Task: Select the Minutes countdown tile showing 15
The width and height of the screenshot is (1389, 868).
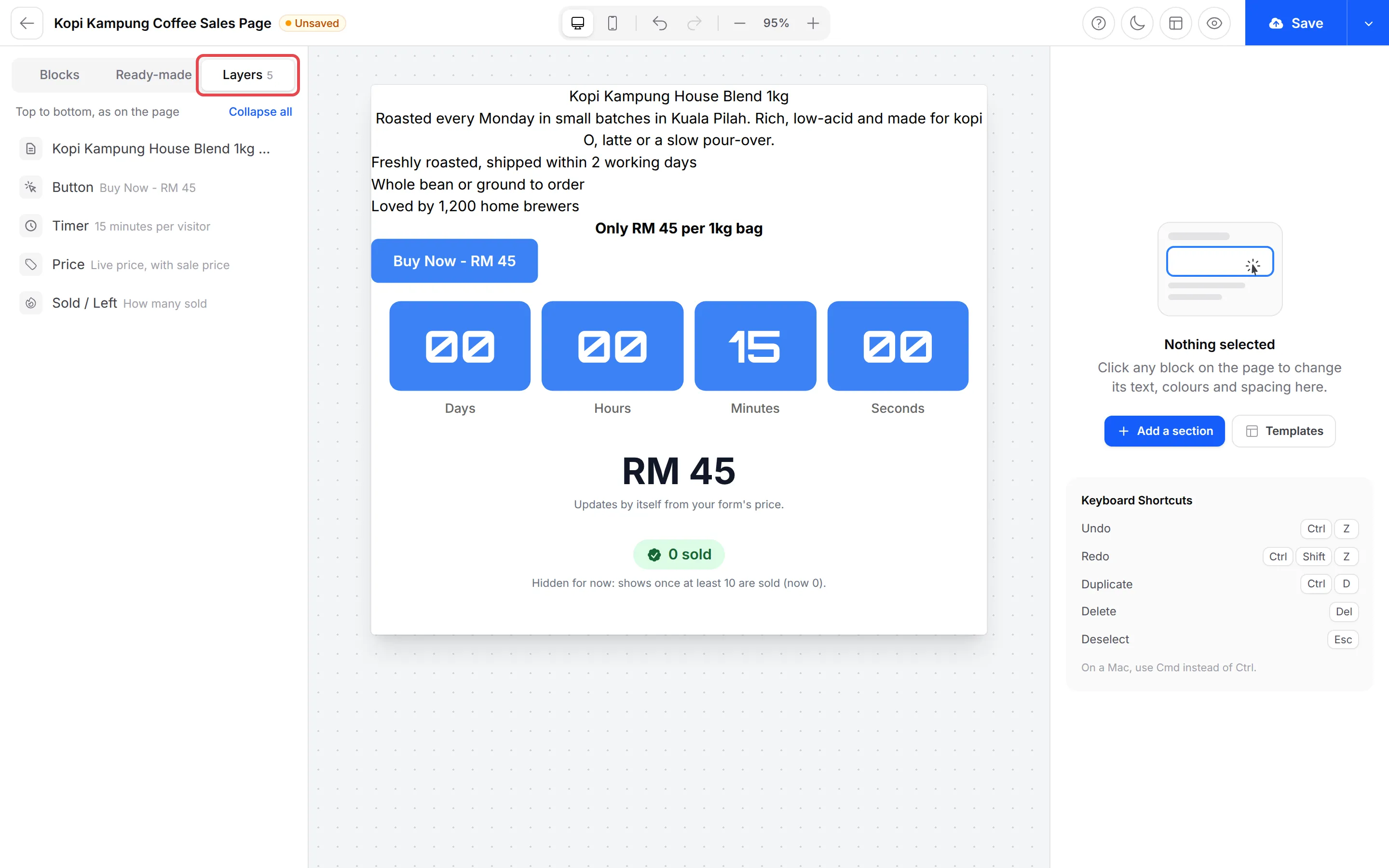Action: coord(755,346)
